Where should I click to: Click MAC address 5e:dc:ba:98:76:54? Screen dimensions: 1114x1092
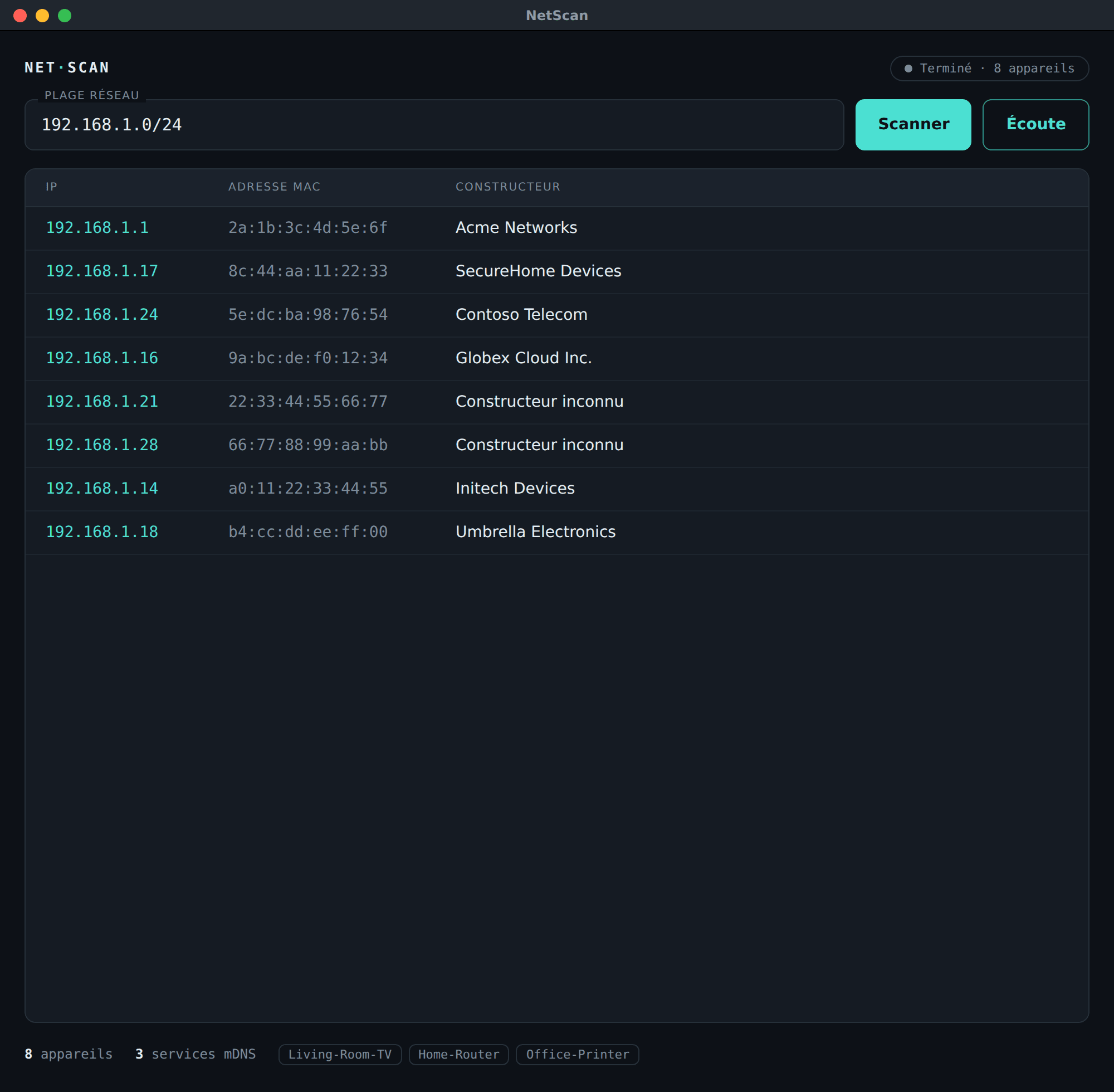tap(308, 315)
